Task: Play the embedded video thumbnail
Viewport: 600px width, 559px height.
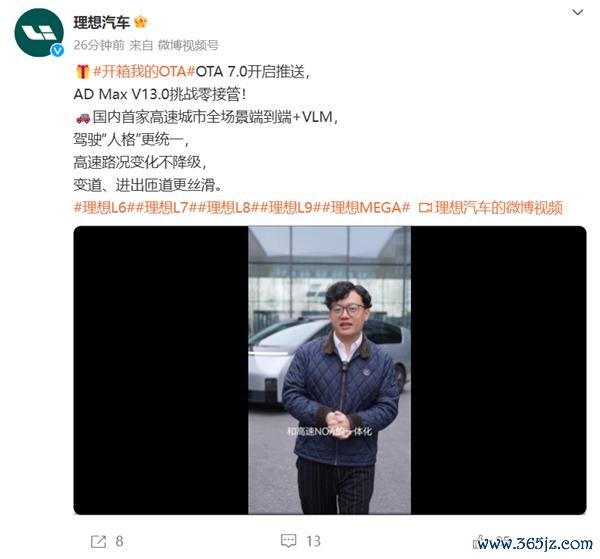Action: click(329, 370)
